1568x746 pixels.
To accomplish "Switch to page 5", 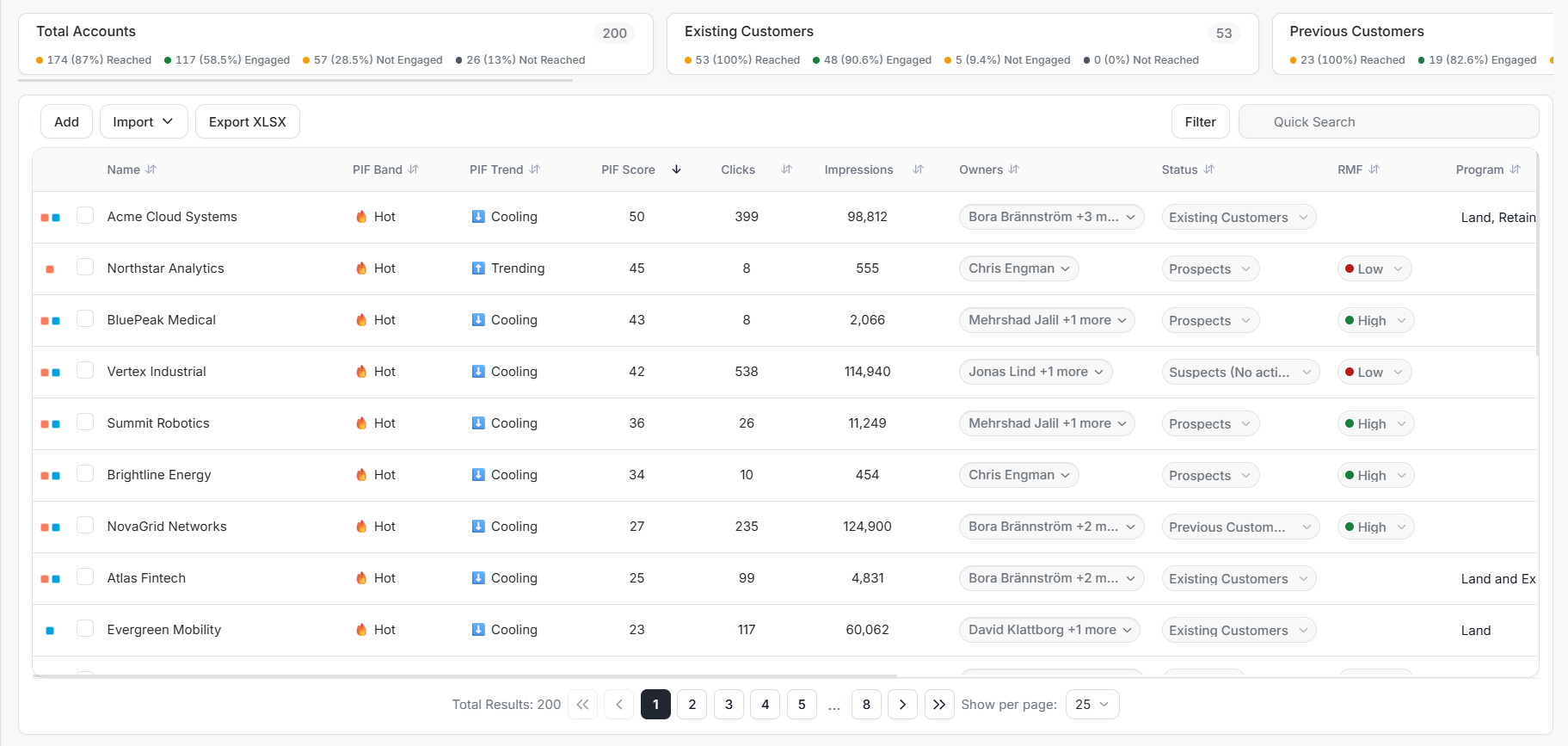I will pos(802,705).
